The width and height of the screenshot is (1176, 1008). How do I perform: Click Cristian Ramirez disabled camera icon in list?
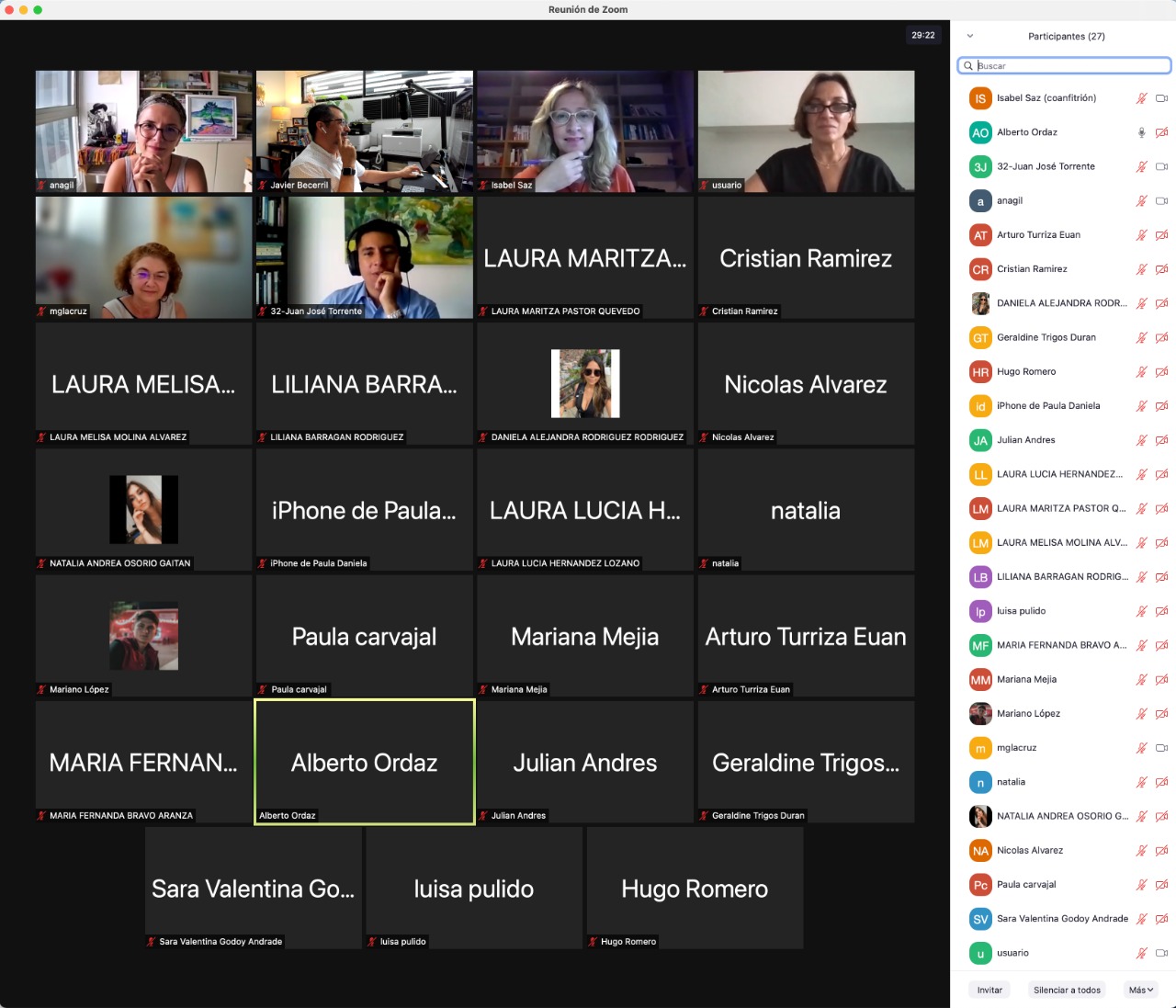tap(1161, 269)
